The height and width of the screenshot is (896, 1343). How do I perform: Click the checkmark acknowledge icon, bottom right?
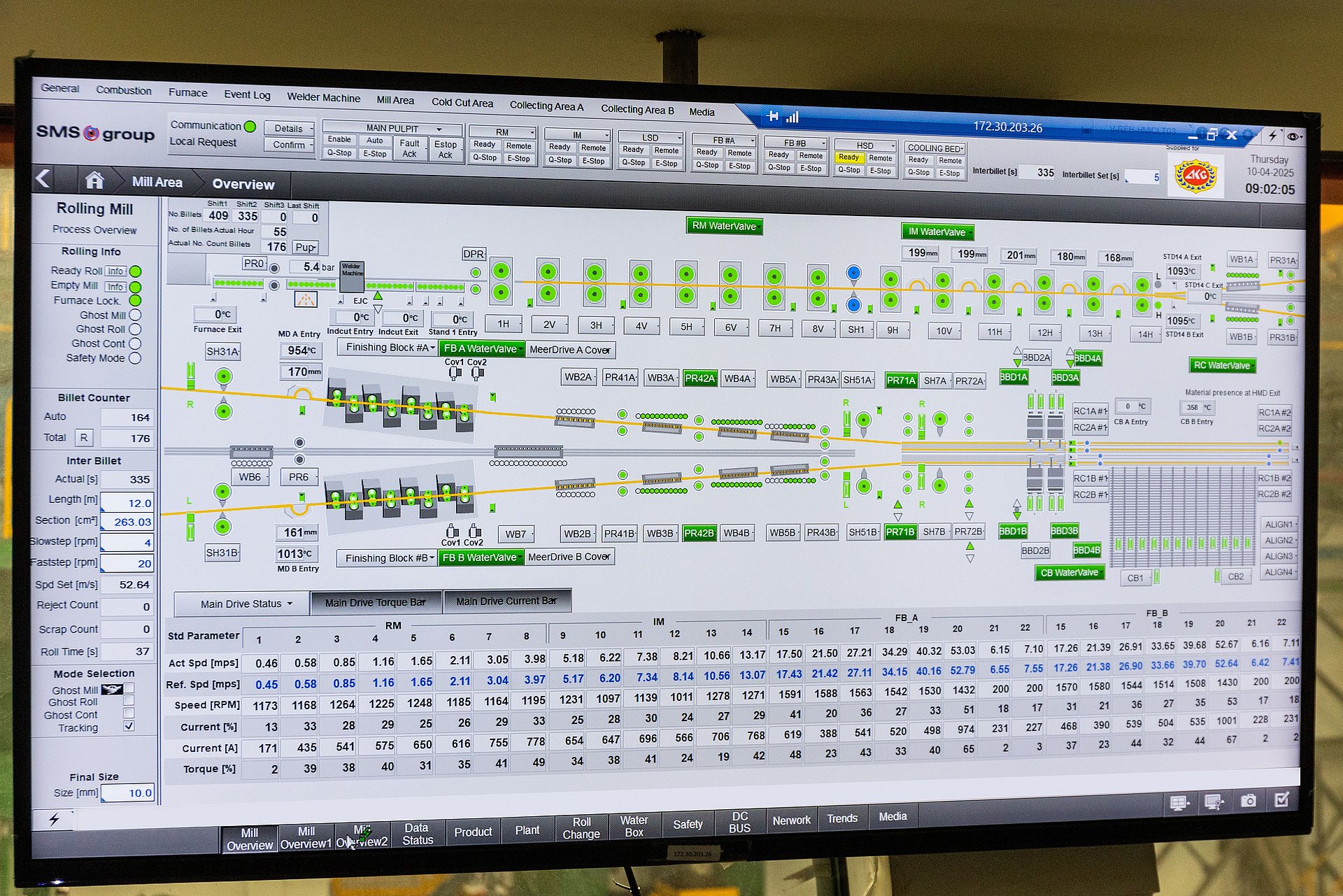click(1281, 799)
